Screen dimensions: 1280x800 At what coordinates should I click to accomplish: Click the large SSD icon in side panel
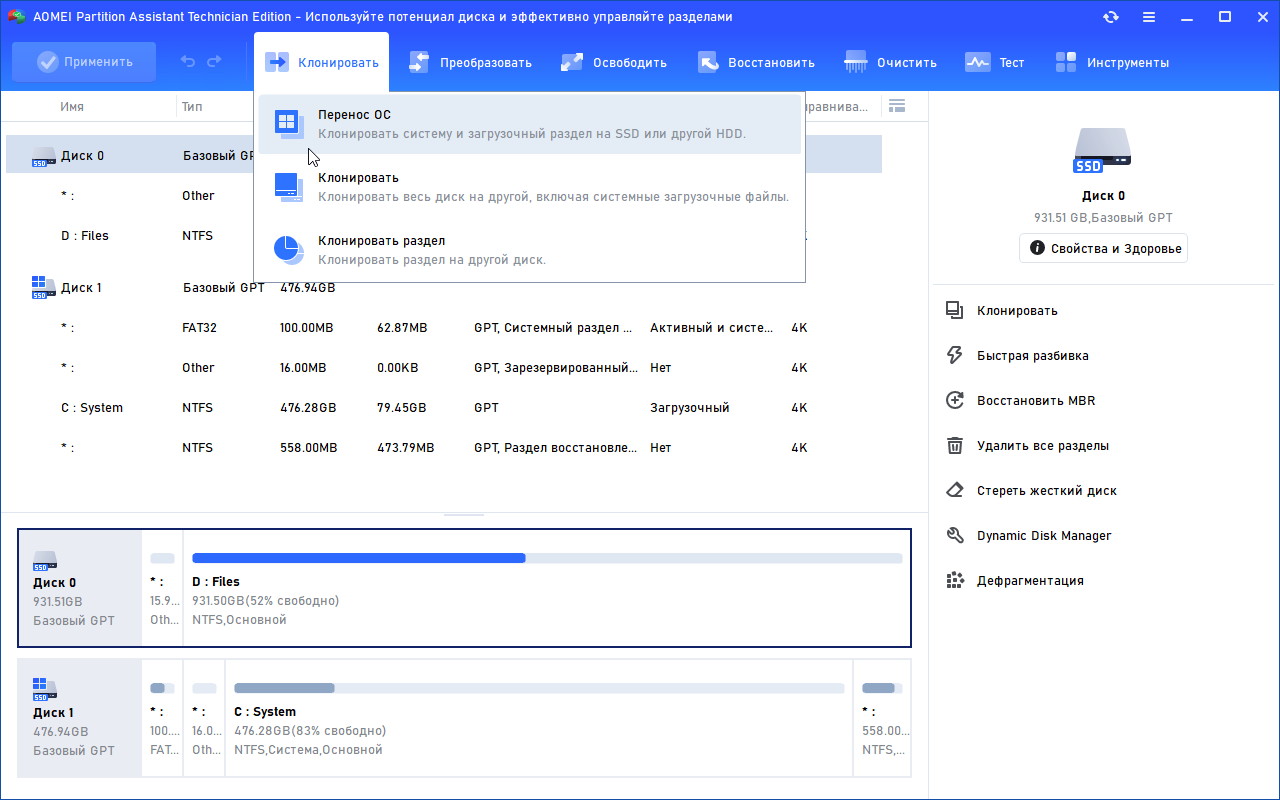[x=1103, y=152]
